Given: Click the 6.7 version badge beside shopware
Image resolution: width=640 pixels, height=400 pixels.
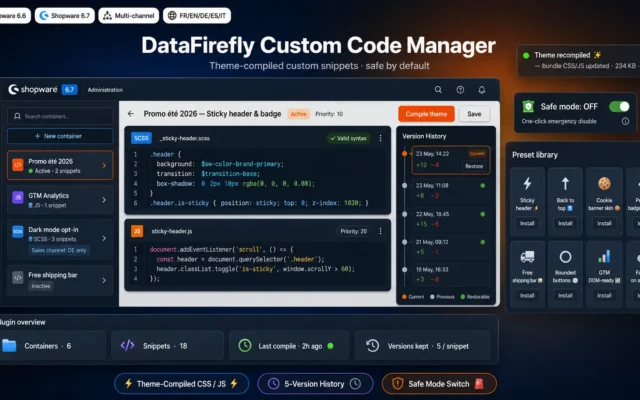Looking at the screenshot, I should (69, 89).
